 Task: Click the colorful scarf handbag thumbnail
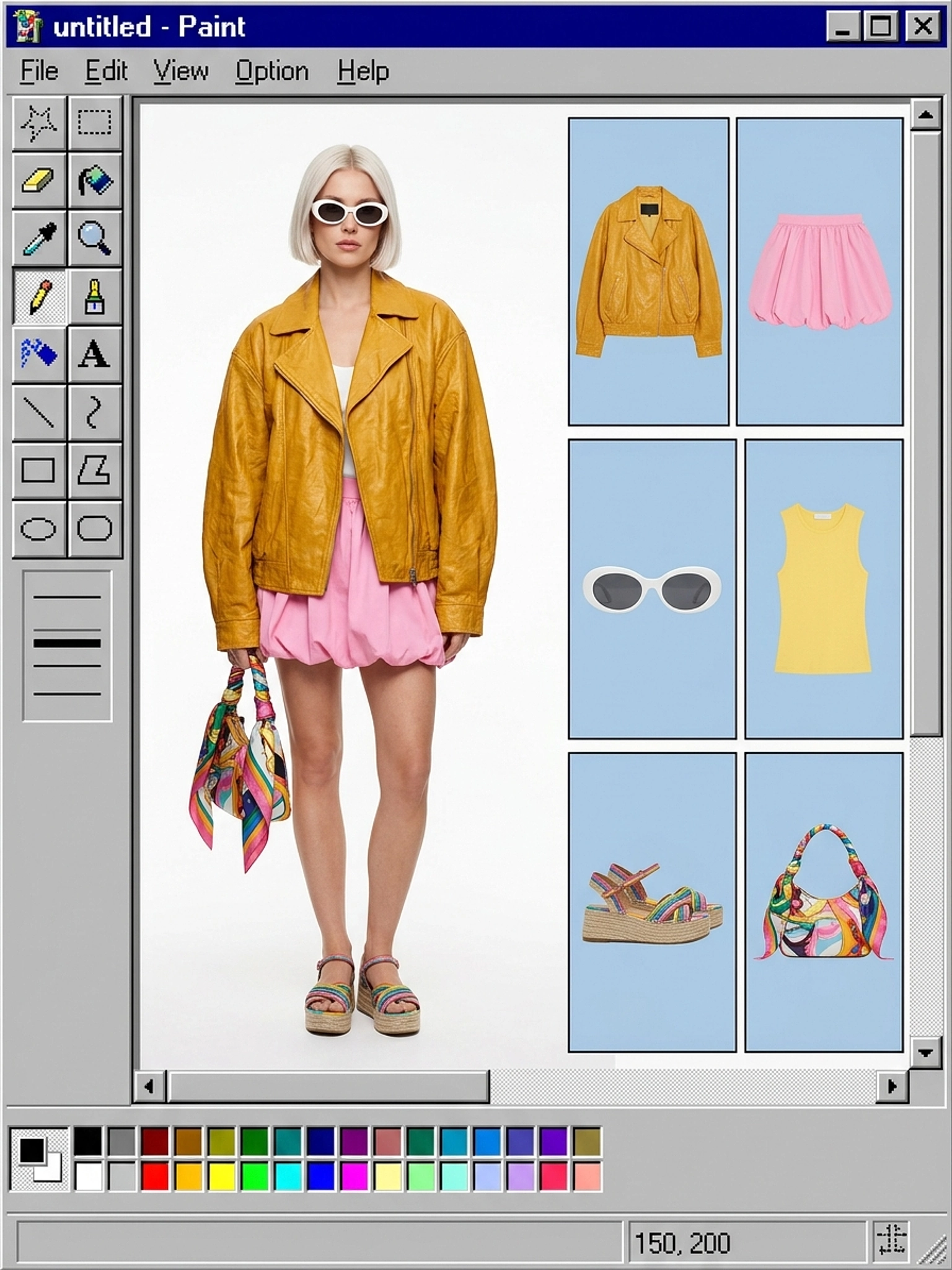click(x=824, y=902)
